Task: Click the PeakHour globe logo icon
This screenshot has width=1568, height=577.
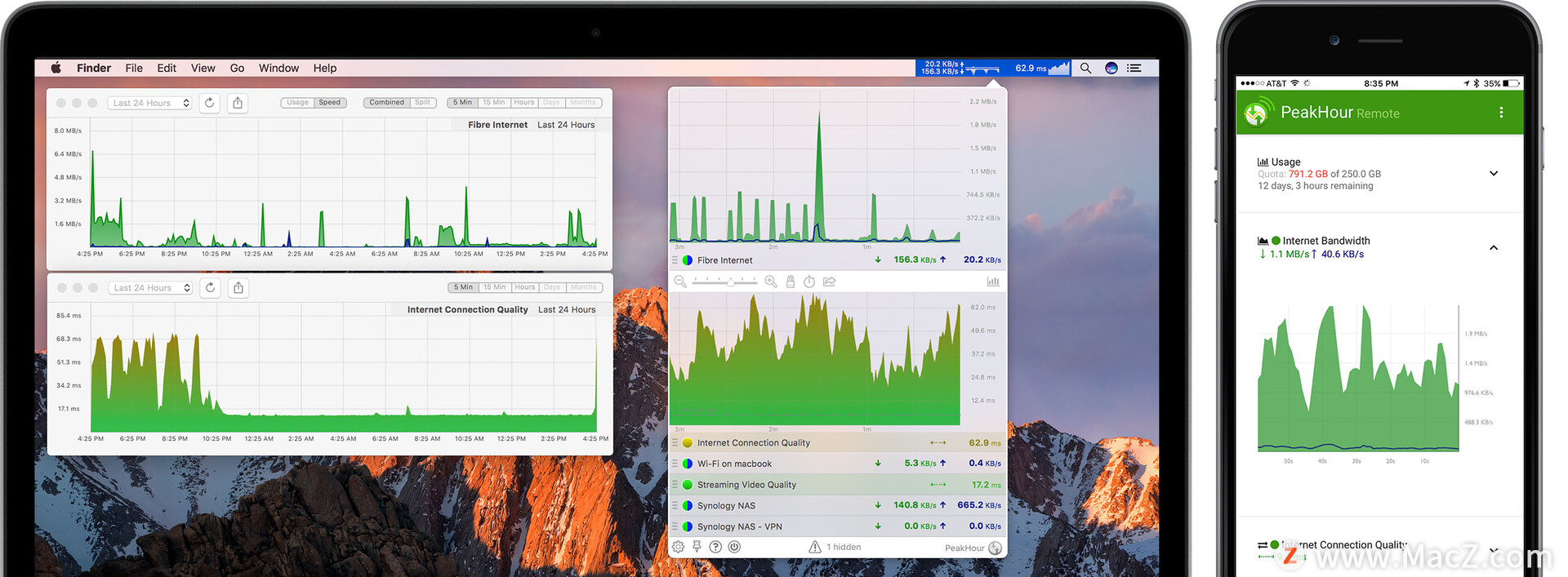Action: click(x=995, y=548)
